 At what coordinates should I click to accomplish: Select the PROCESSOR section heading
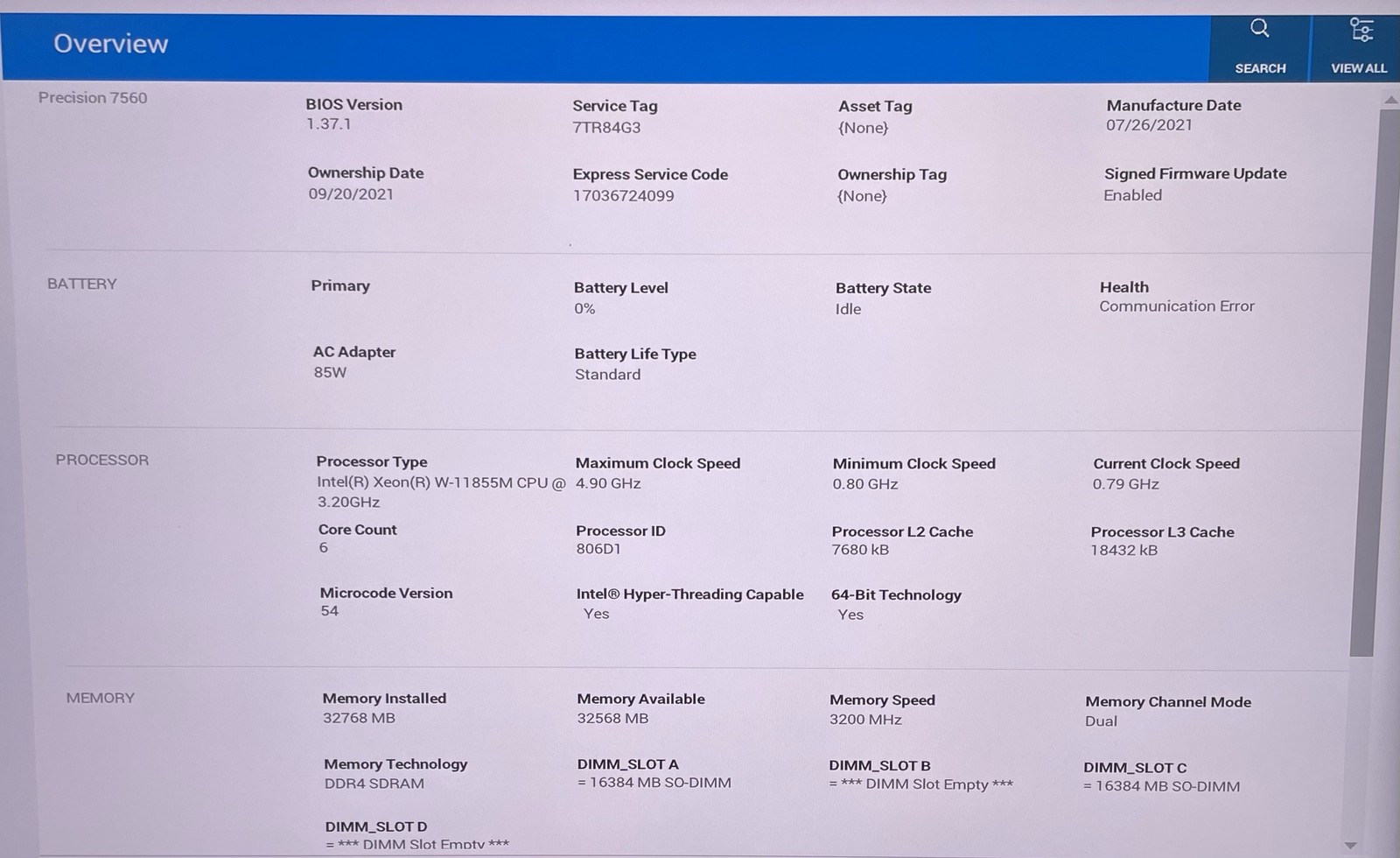click(102, 460)
